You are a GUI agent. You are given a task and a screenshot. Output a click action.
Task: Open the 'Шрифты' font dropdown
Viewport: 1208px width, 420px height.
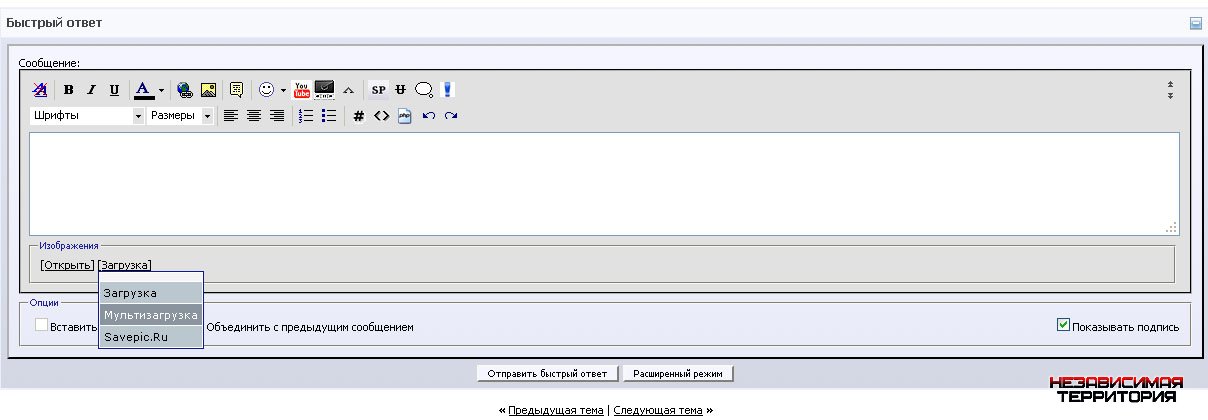point(88,116)
